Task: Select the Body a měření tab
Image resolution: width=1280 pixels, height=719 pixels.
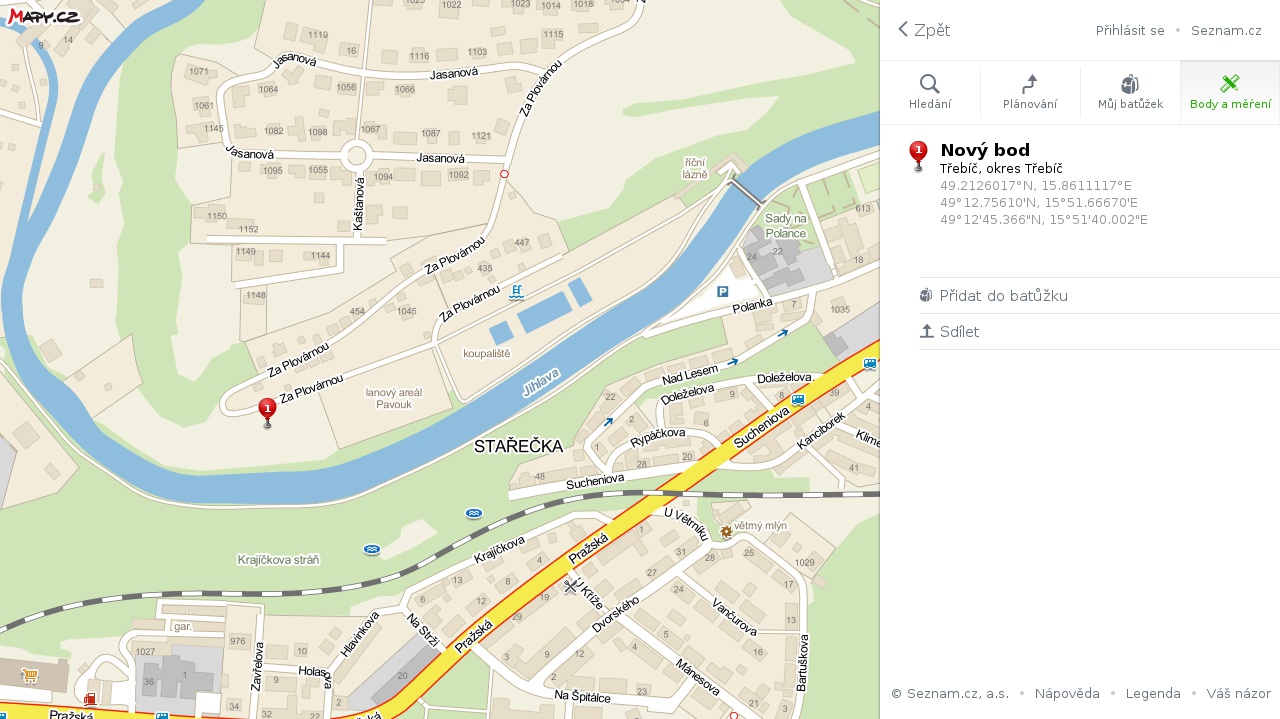Action: click(x=1230, y=92)
